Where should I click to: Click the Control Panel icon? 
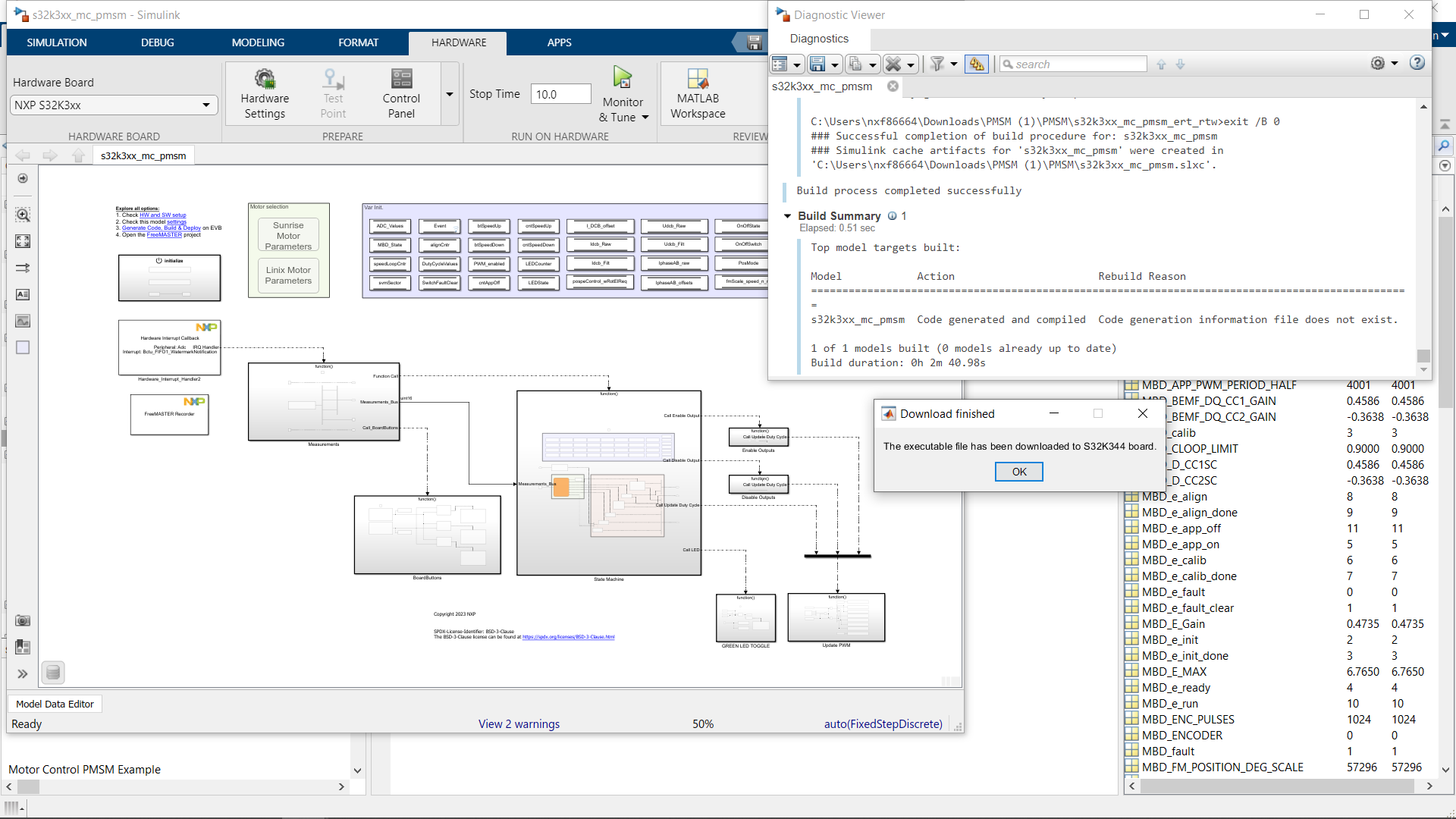401,79
